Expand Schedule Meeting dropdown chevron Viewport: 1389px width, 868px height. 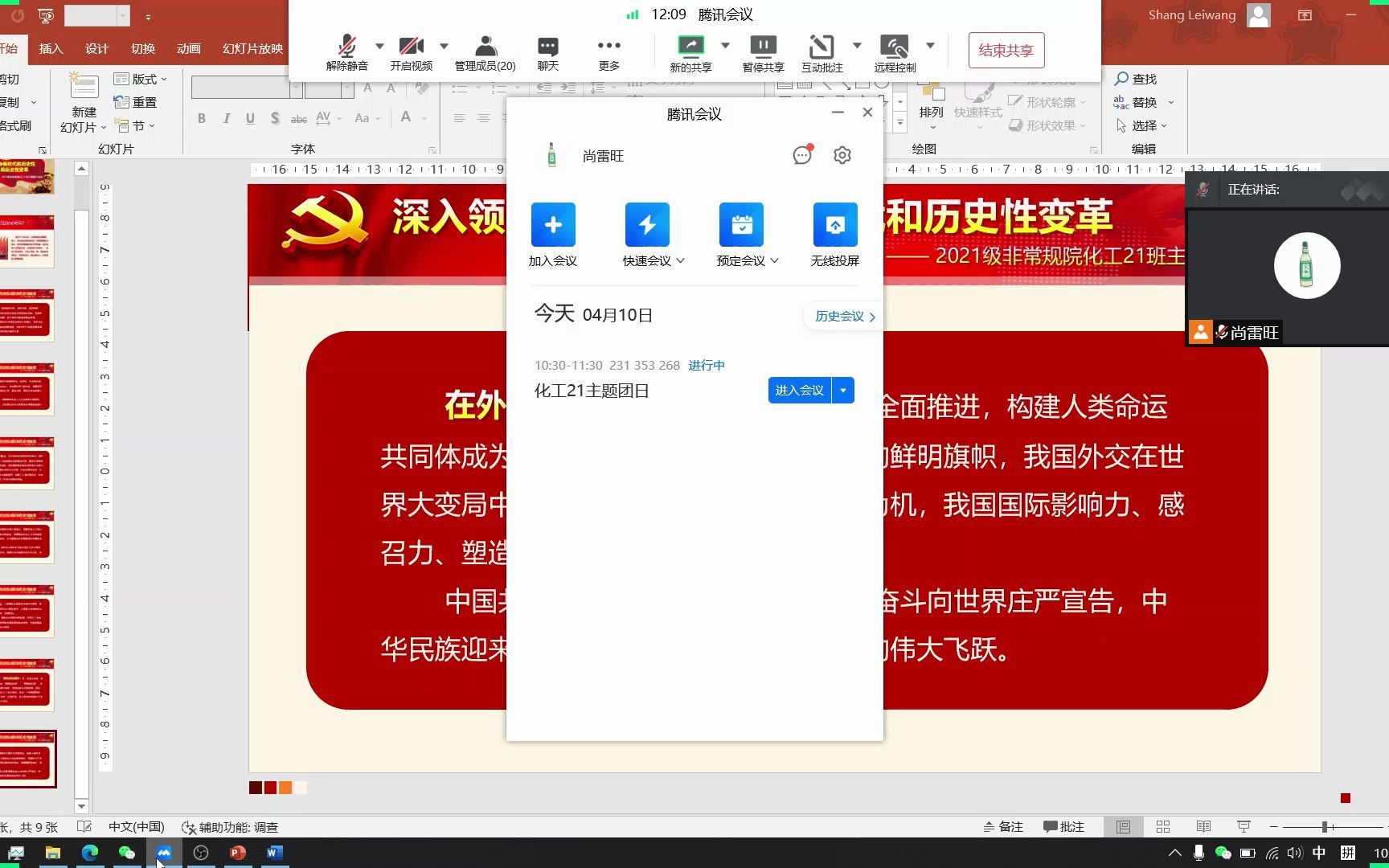point(775,260)
